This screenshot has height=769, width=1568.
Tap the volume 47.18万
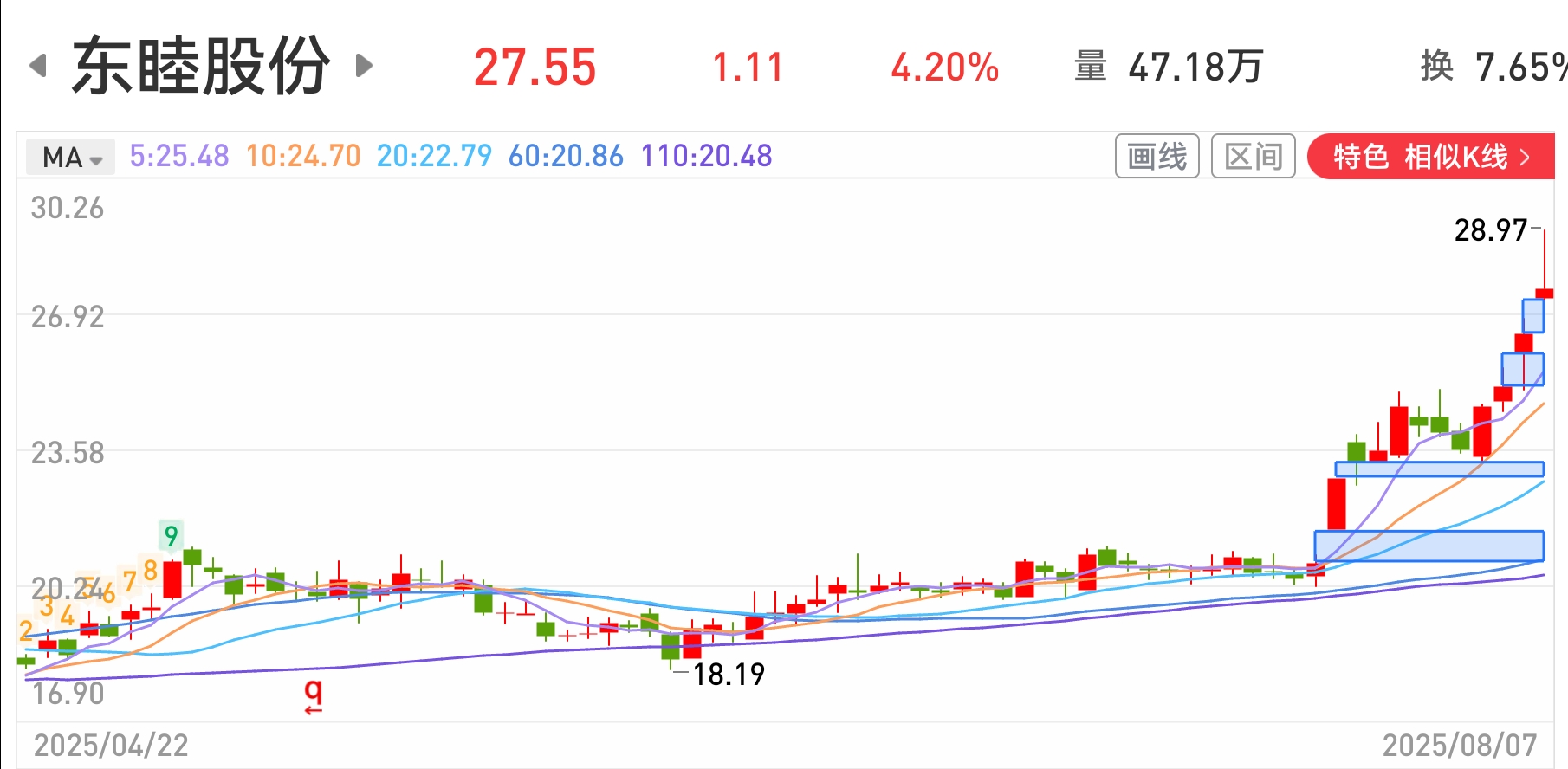tap(1195, 67)
